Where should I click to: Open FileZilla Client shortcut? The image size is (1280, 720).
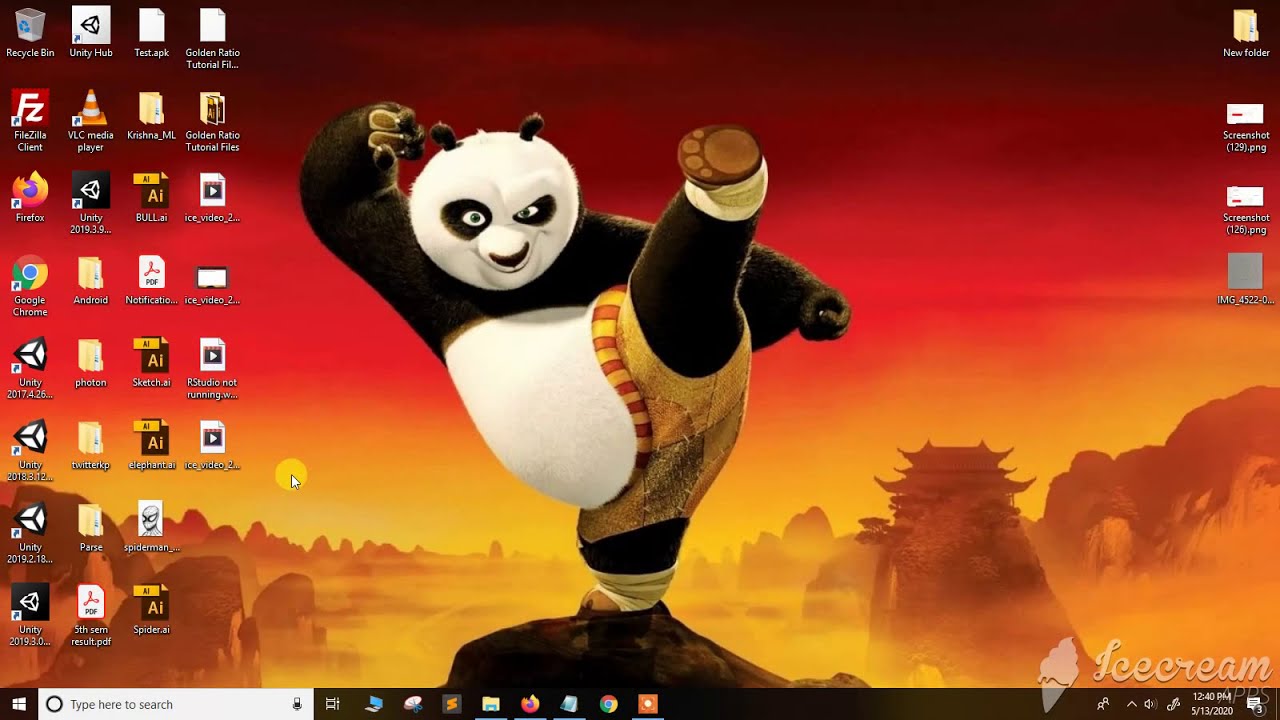(x=30, y=121)
